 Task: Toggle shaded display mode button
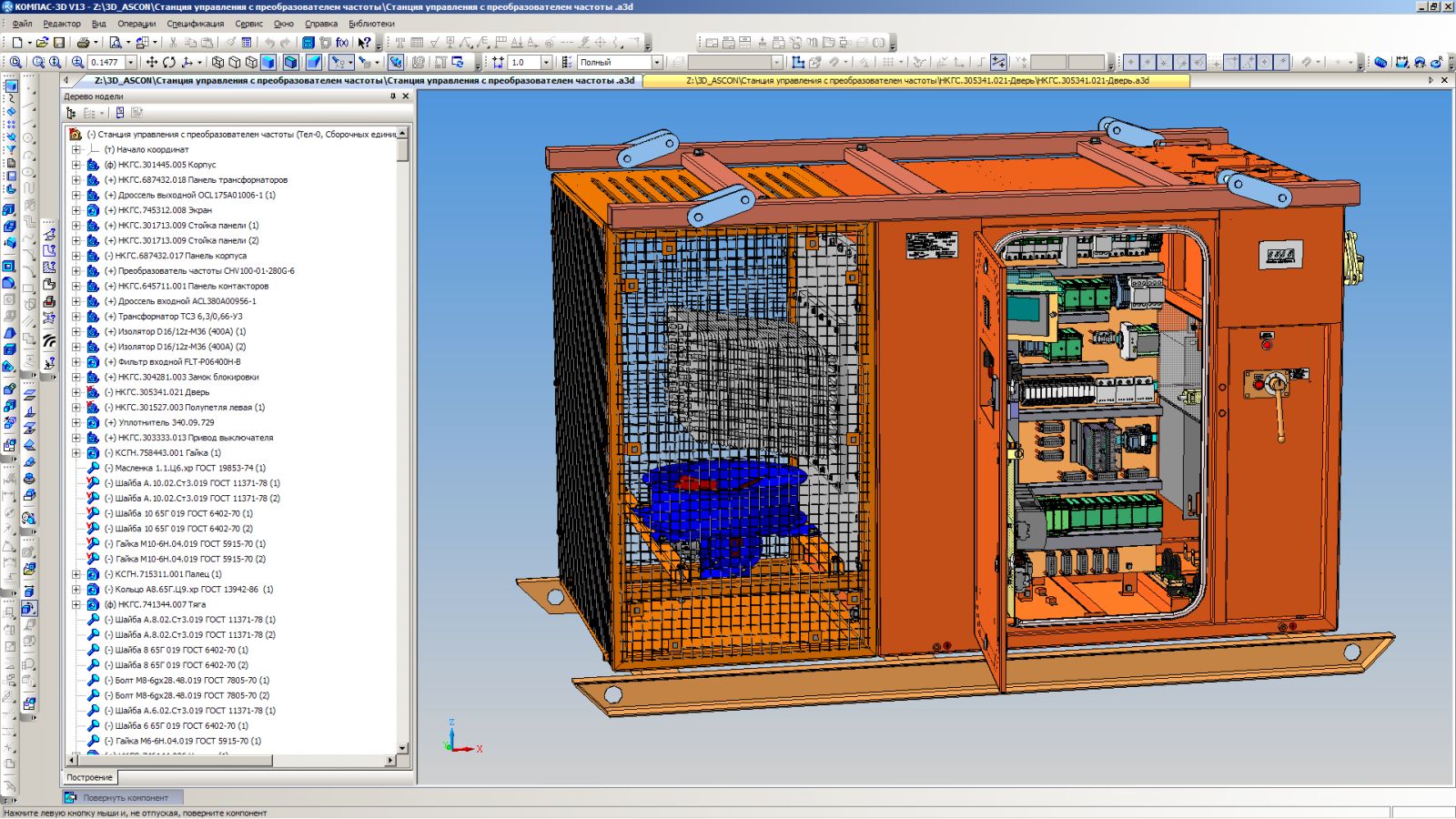click(268, 63)
